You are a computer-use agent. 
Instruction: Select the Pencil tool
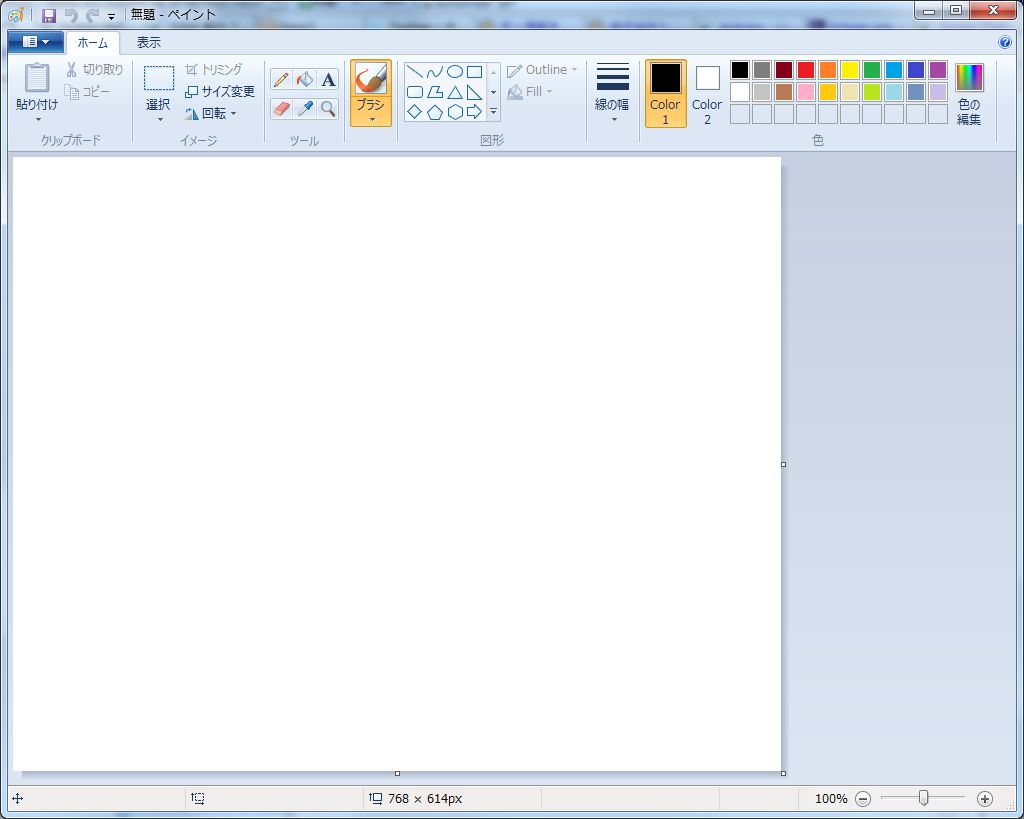coord(281,79)
